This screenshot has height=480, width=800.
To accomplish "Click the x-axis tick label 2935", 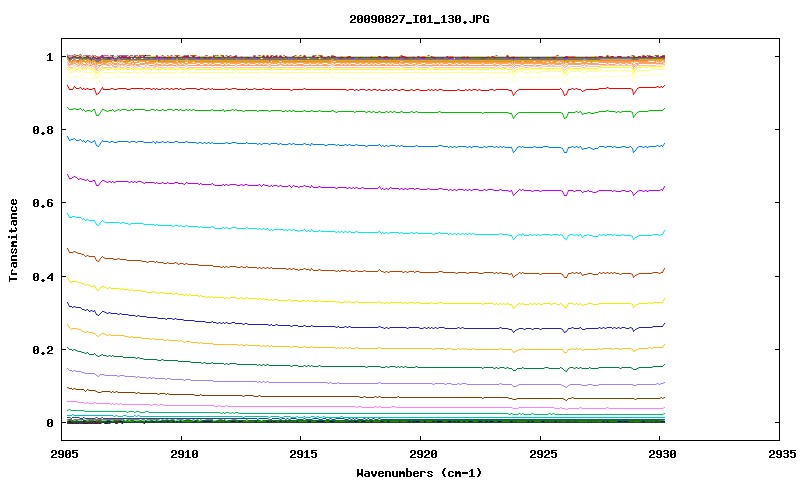I will point(782,454).
